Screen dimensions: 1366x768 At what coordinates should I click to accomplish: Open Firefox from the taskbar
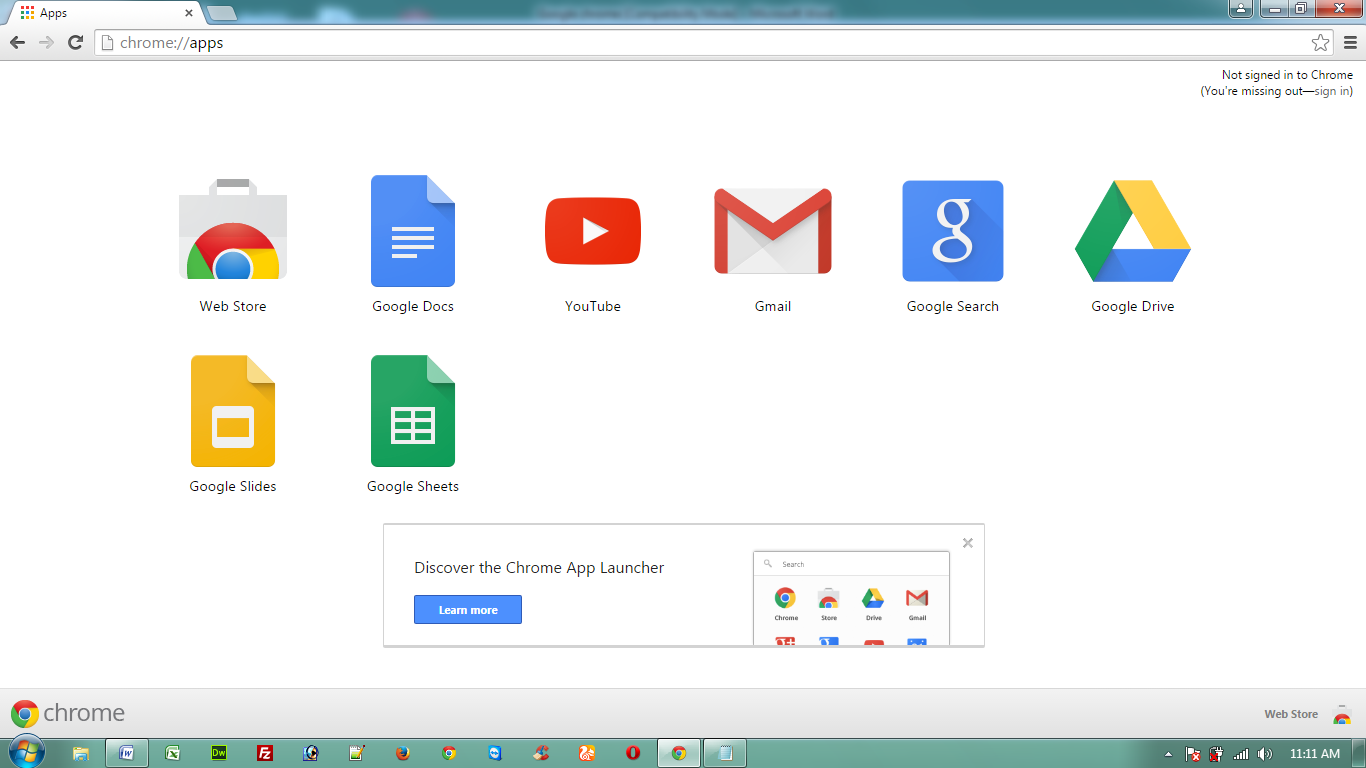point(403,753)
